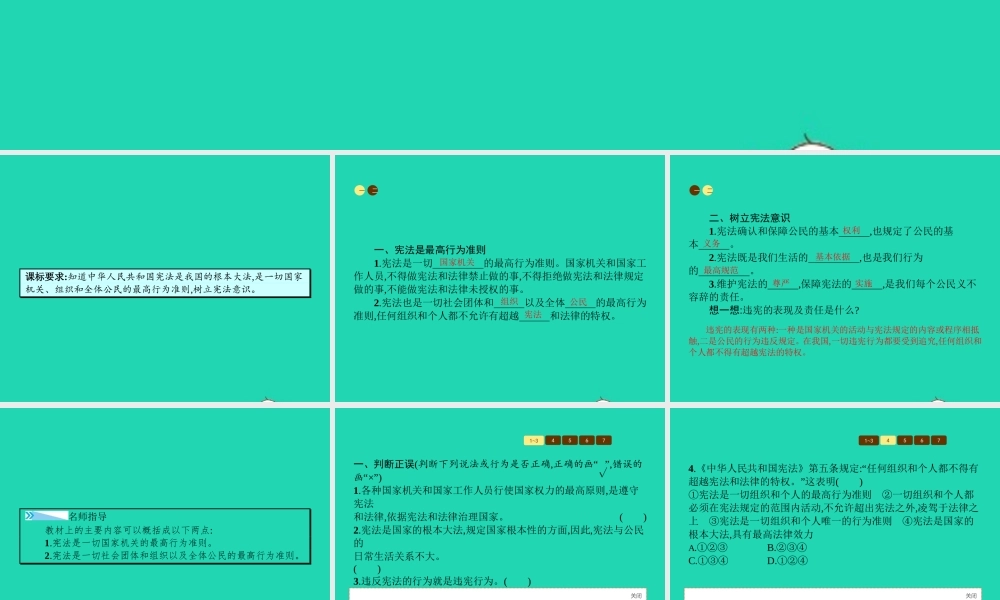The height and width of the screenshot is (600, 1000).
Task: Select tab 1~3 on the question 4 slide
Action: click(869, 440)
